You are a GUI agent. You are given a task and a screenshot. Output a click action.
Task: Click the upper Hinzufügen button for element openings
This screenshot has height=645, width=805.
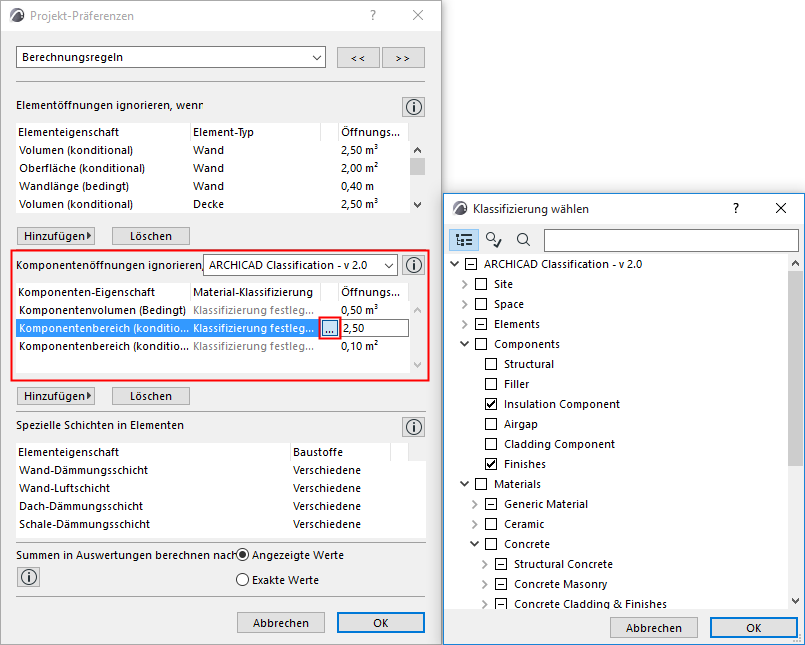(56, 236)
